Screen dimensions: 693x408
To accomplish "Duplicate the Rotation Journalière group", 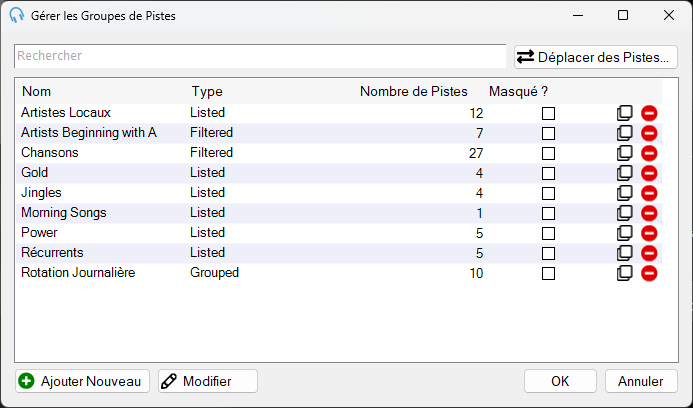I will pos(624,273).
